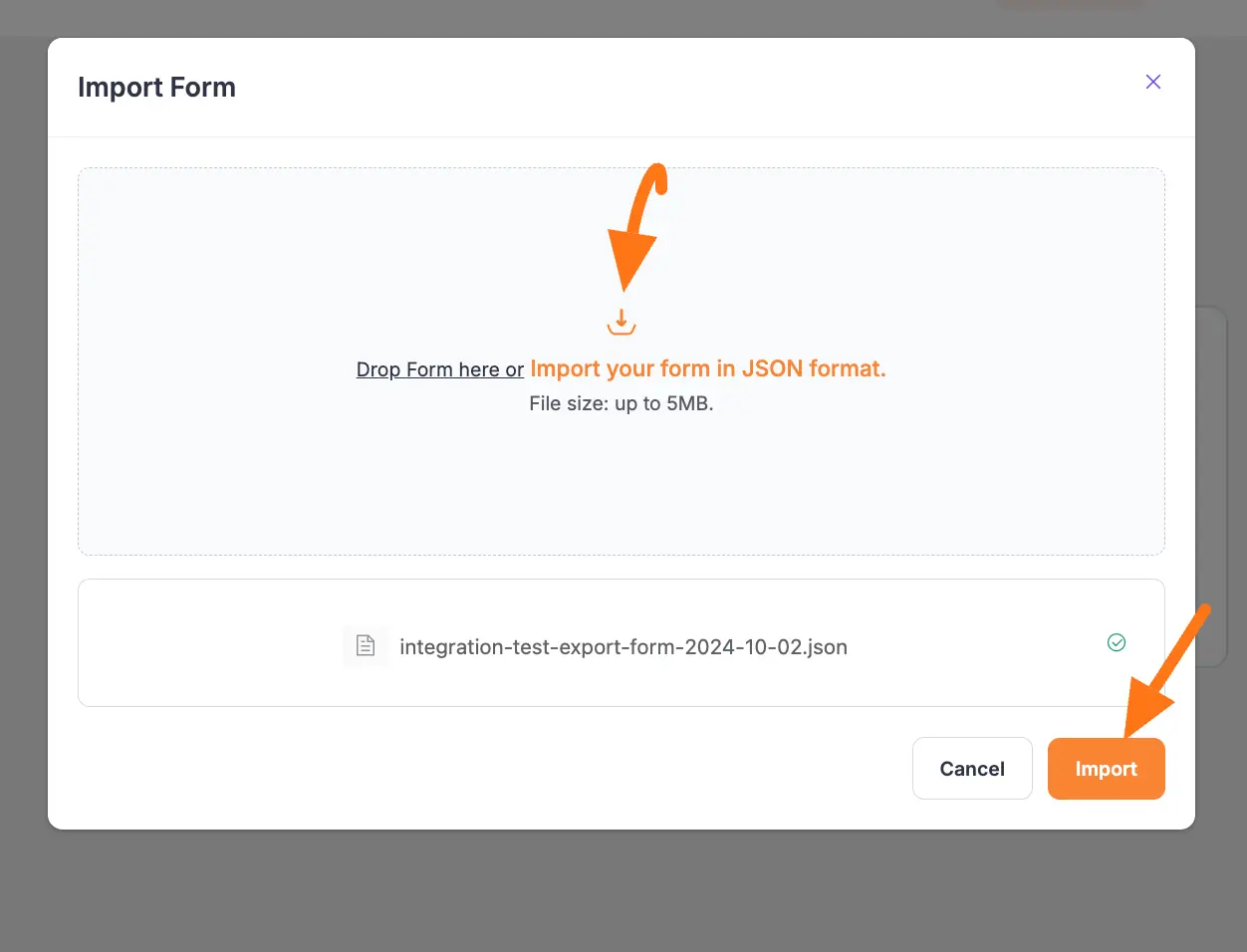Click the document icon beside the JSON filename
This screenshot has height=952, width=1247.
(366, 645)
